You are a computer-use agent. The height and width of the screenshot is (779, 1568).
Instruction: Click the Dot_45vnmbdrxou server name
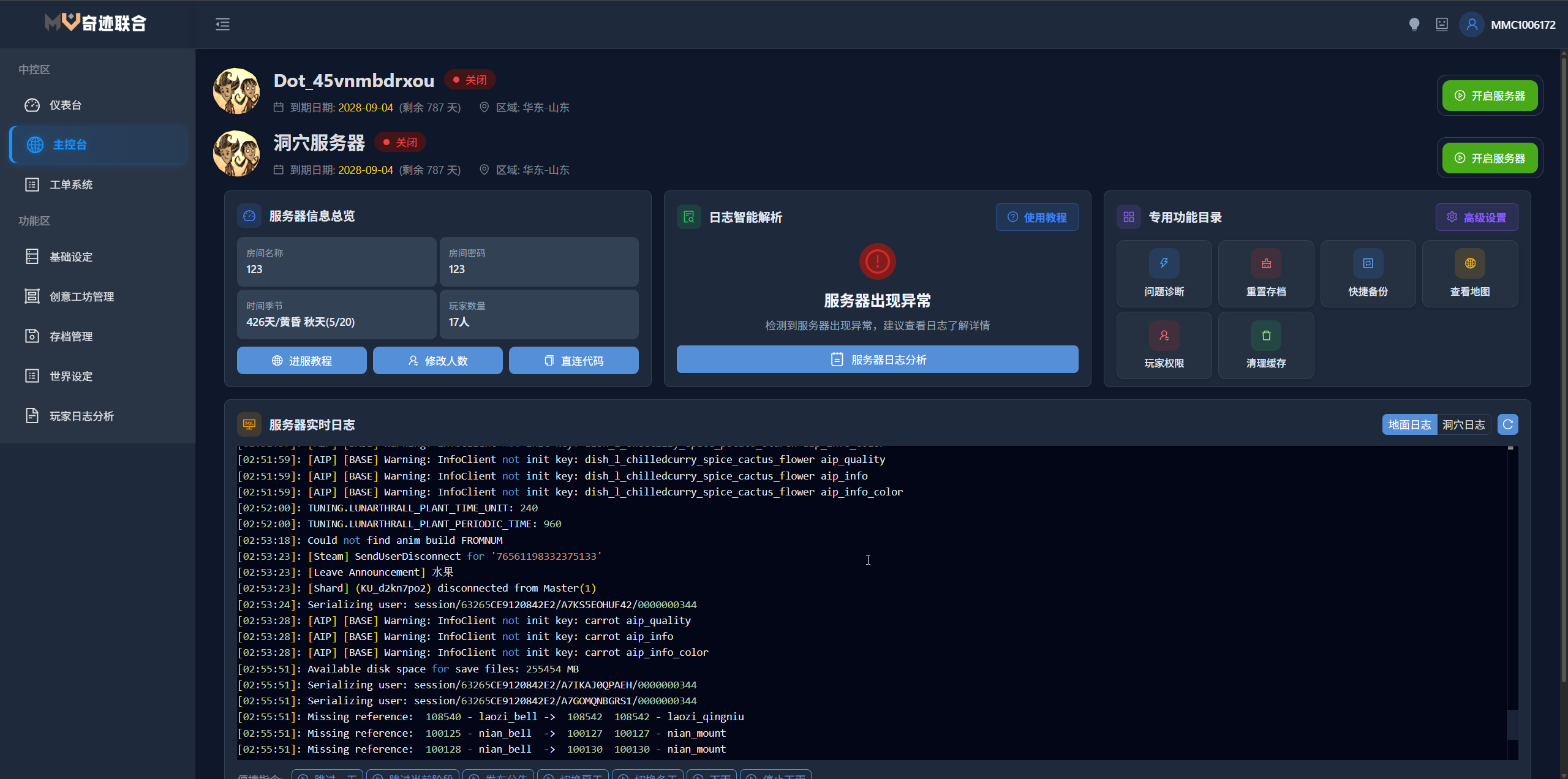pyautogui.click(x=354, y=80)
